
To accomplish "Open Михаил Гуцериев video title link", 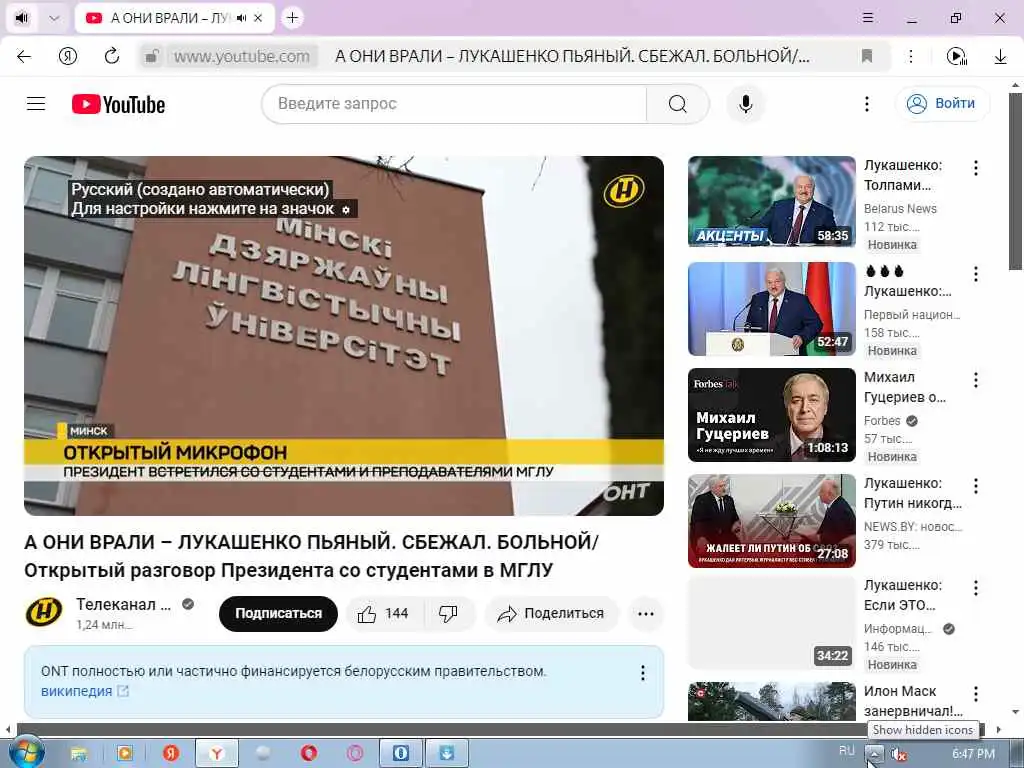I will pos(904,387).
